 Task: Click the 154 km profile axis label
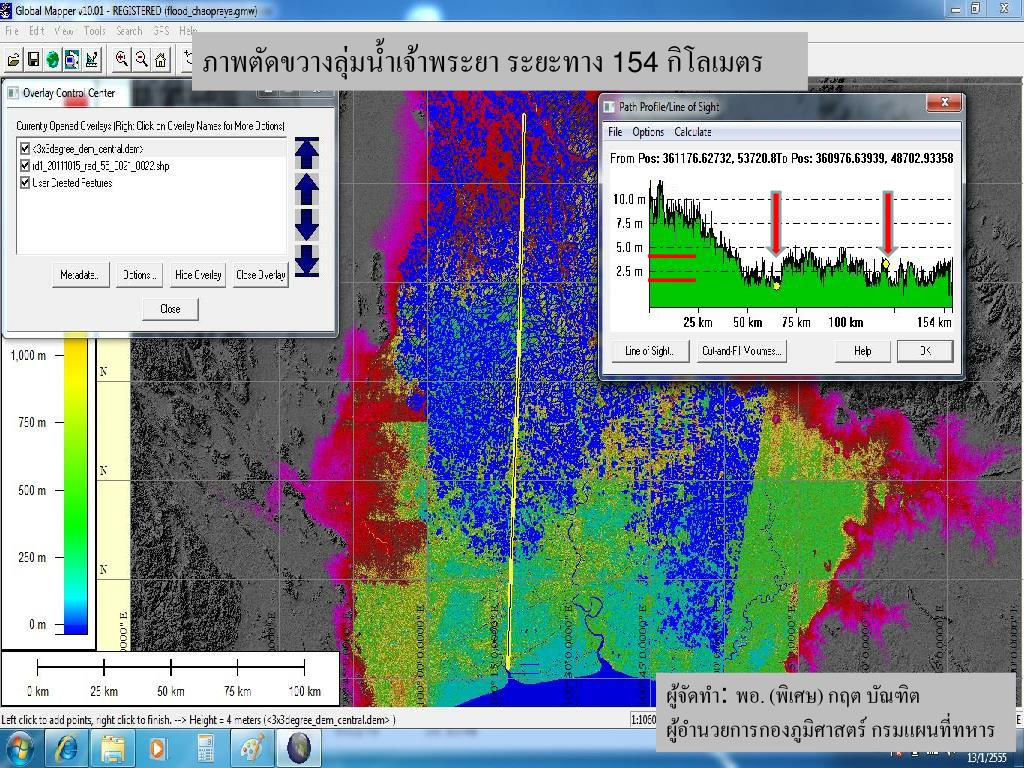[x=934, y=322]
